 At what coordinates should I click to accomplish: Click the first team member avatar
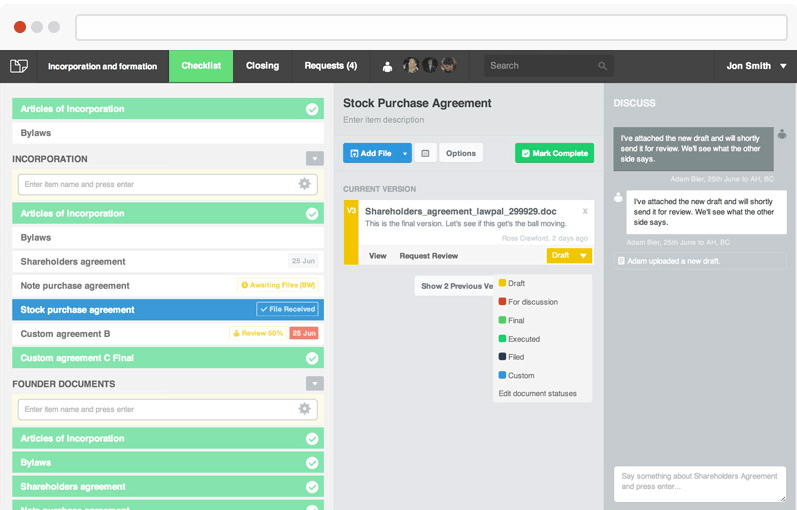coord(410,65)
